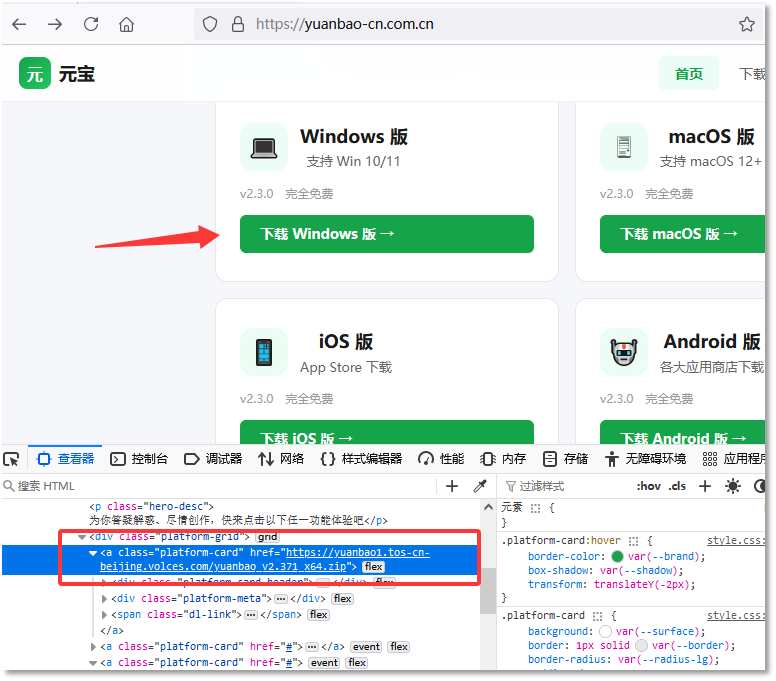Screen dimensions: 776x681
Task: Collapse the div class platform-grid node
Action: pos(82,537)
